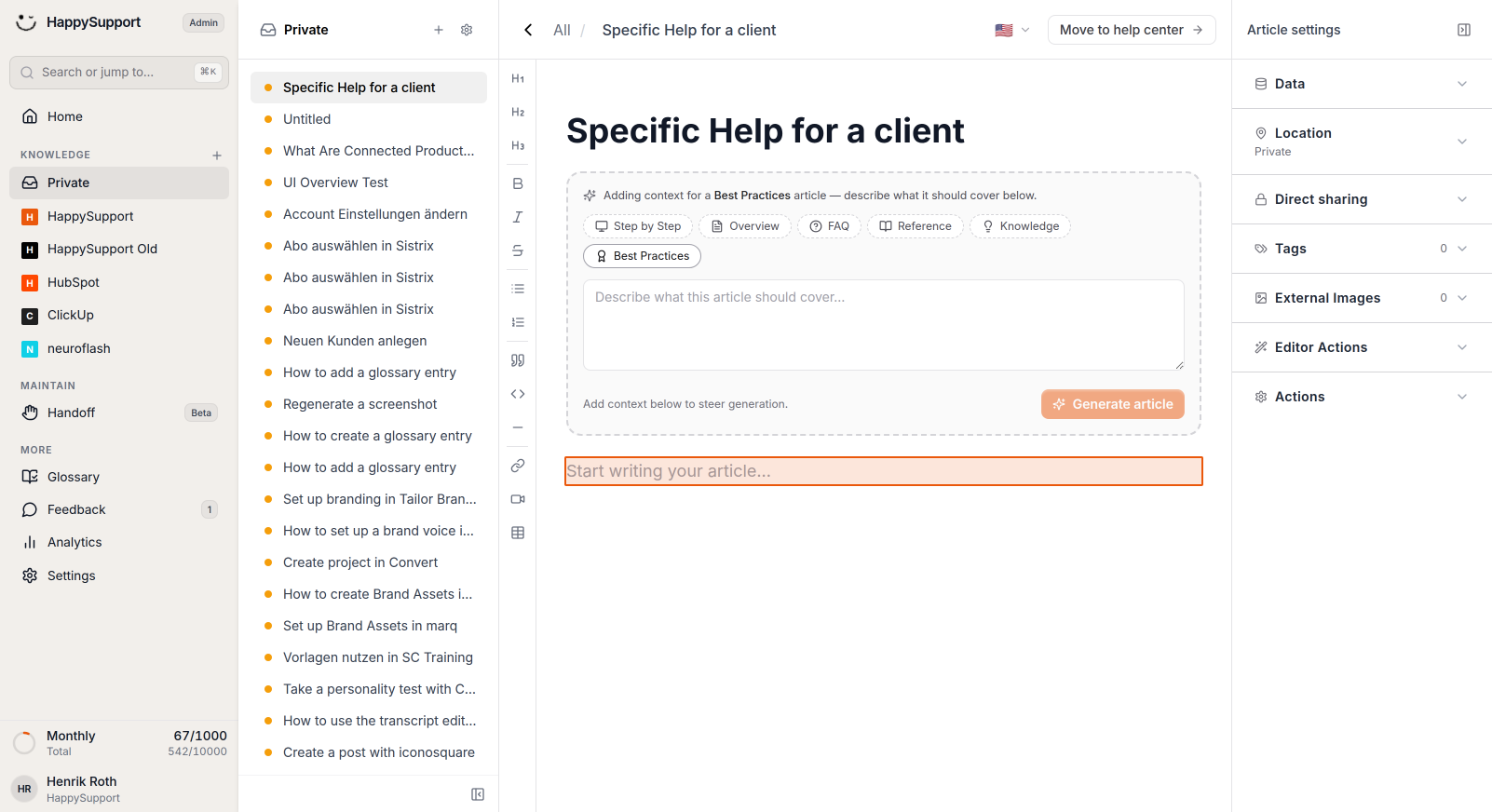Click the 'Describe what this article should cover' field
Image resolution: width=1492 pixels, height=812 pixels.
coord(884,325)
